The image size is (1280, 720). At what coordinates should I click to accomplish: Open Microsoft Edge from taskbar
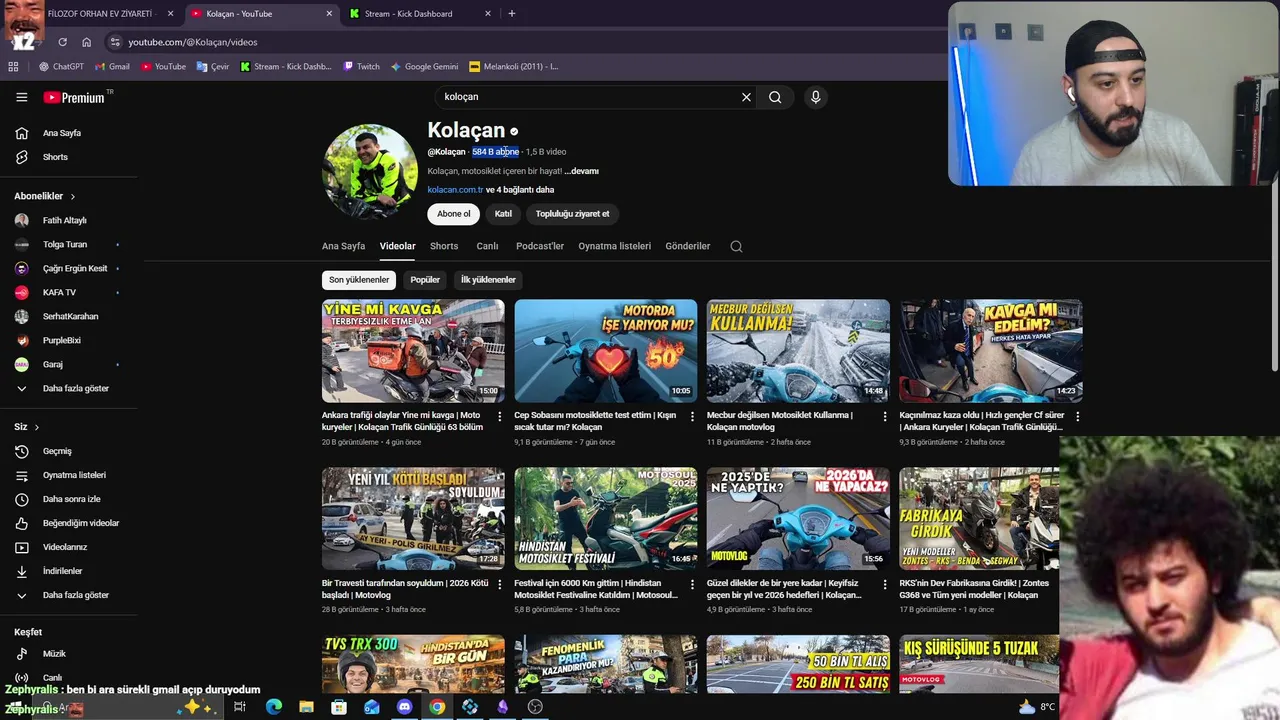coord(274,707)
